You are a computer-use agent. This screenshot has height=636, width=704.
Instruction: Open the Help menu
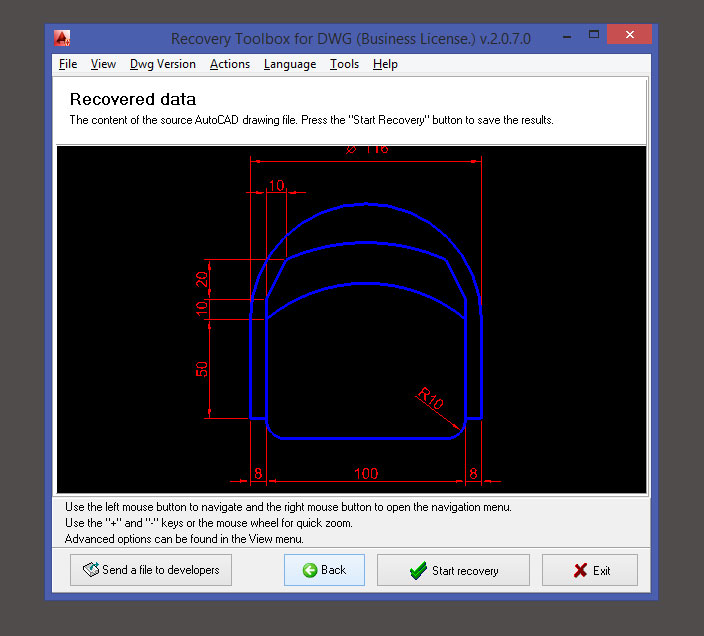point(385,64)
